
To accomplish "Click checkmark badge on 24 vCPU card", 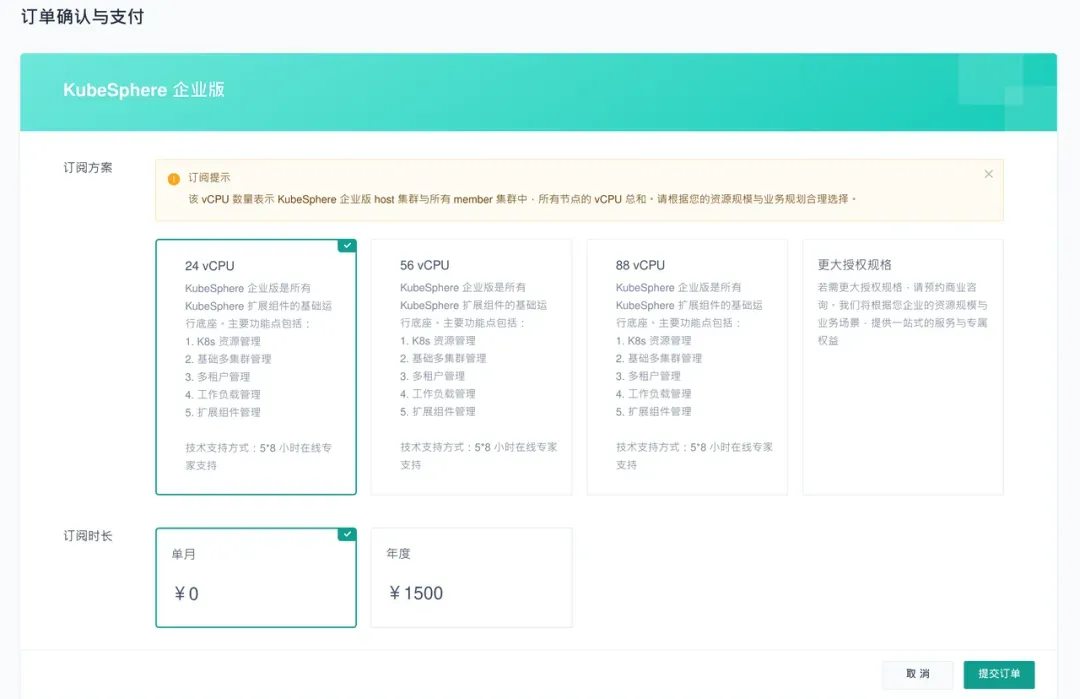I will 347,246.
